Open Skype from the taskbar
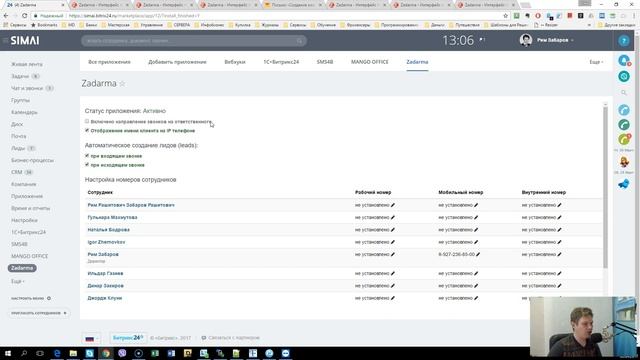Viewport: 640px width, 360px height. pos(89,353)
